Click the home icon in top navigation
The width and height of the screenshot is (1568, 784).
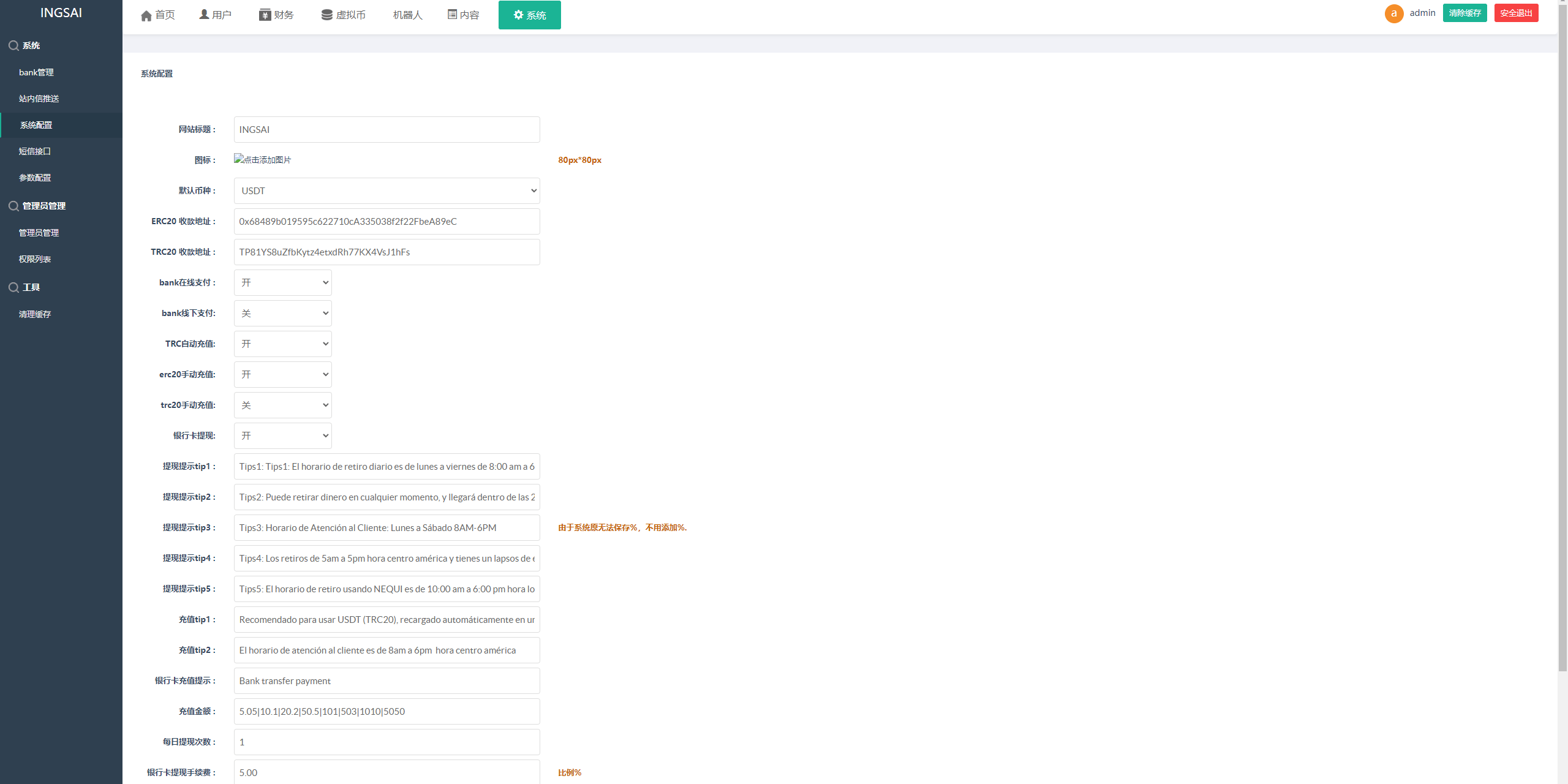pyautogui.click(x=146, y=15)
